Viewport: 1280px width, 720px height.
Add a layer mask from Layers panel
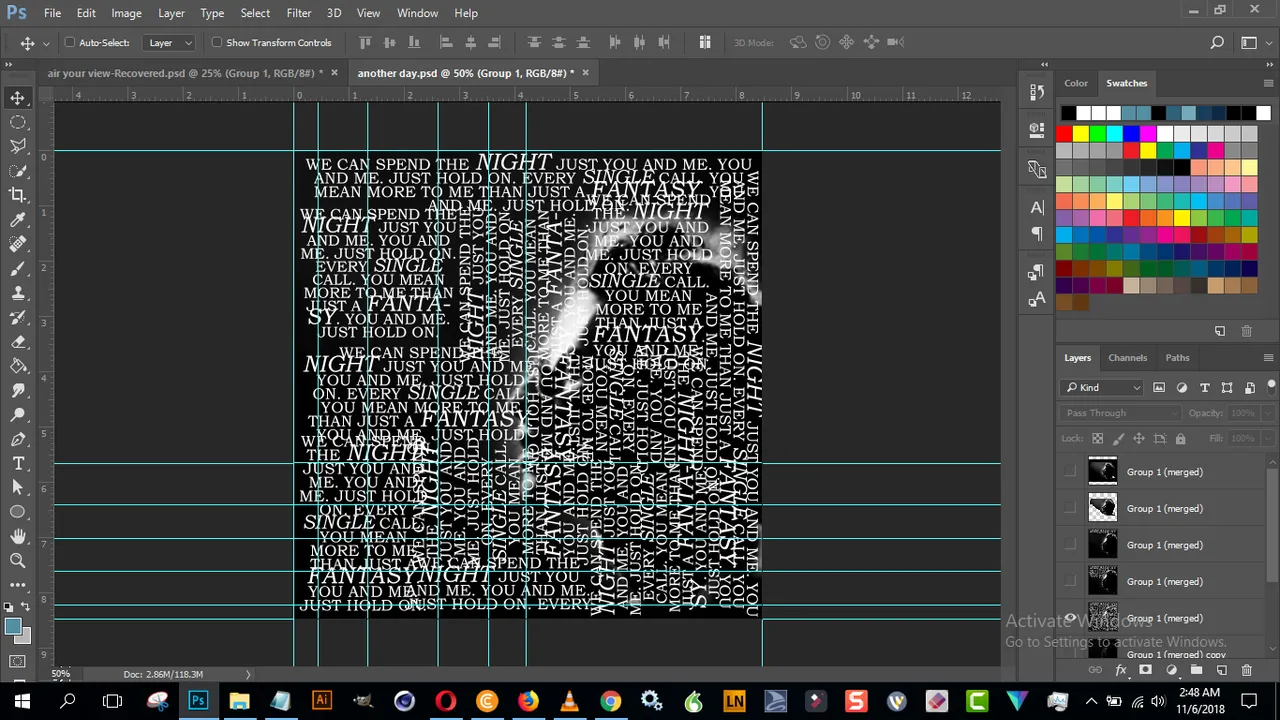[1145, 670]
